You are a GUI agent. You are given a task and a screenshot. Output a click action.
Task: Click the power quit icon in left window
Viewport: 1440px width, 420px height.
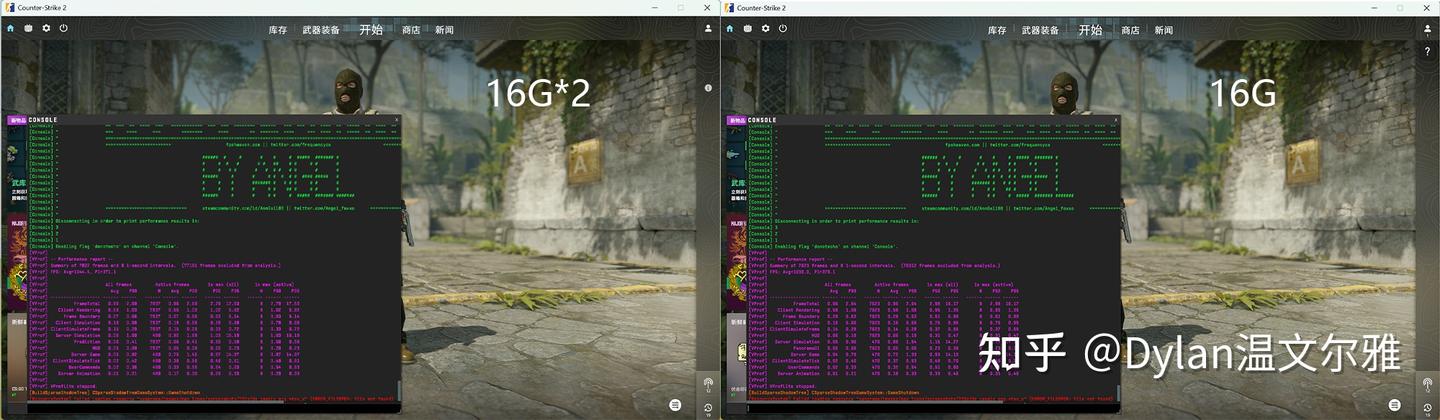click(x=64, y=28)
